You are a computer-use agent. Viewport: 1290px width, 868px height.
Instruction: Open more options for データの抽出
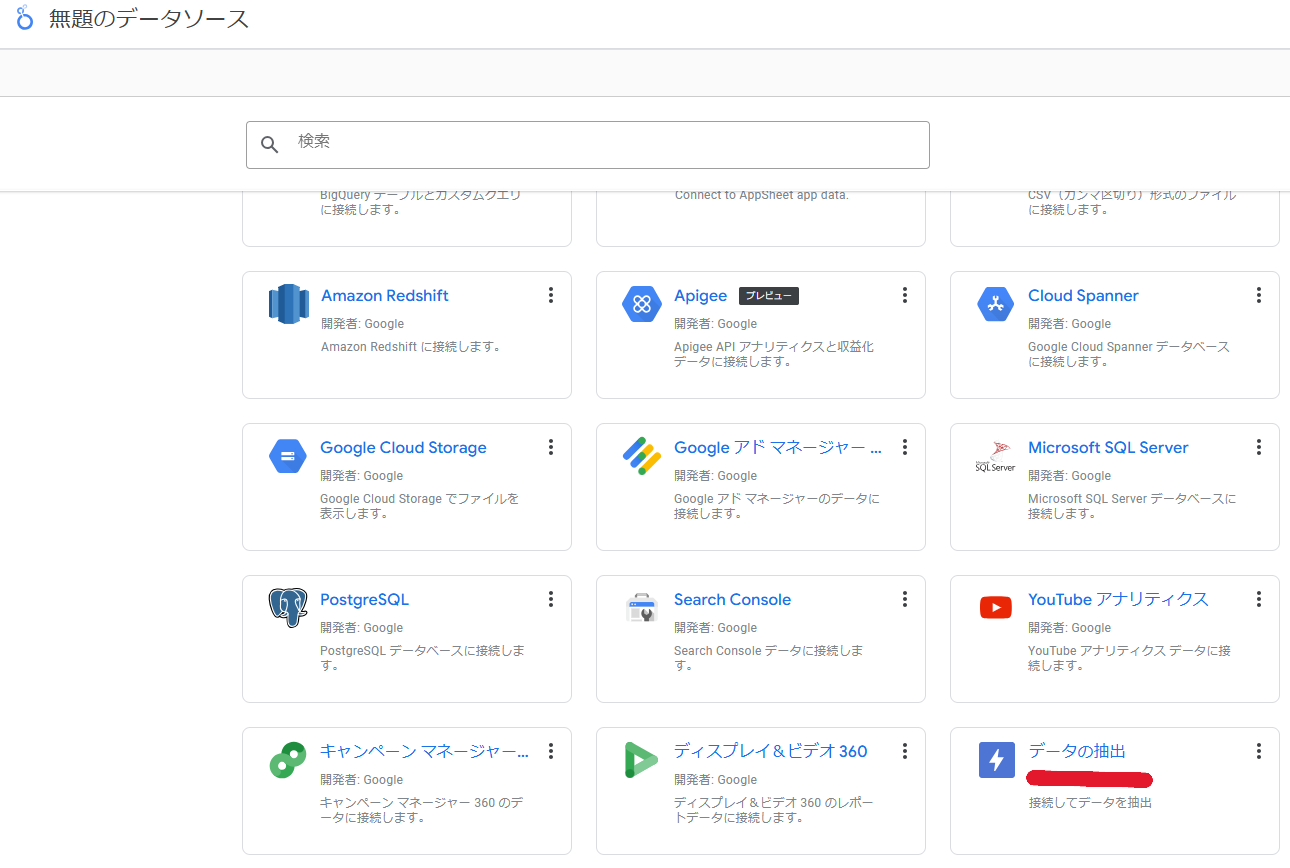pyautogui.click(x=1258, y=751)
